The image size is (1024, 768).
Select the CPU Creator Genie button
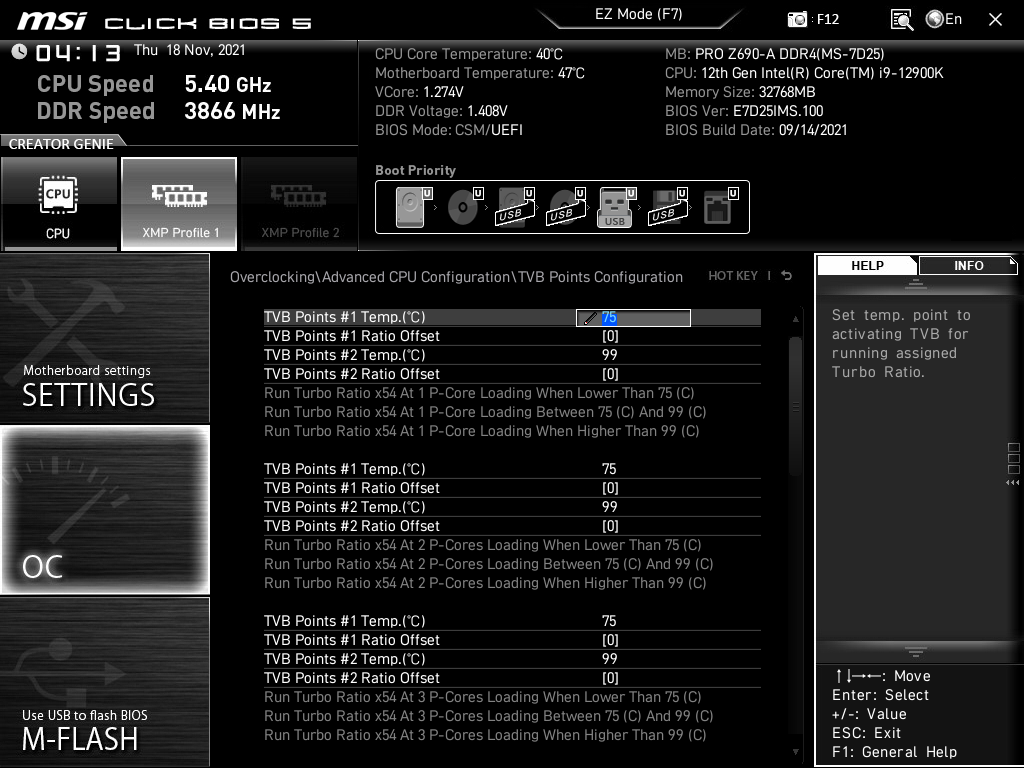pyautogui.click(x=59, y=204)
